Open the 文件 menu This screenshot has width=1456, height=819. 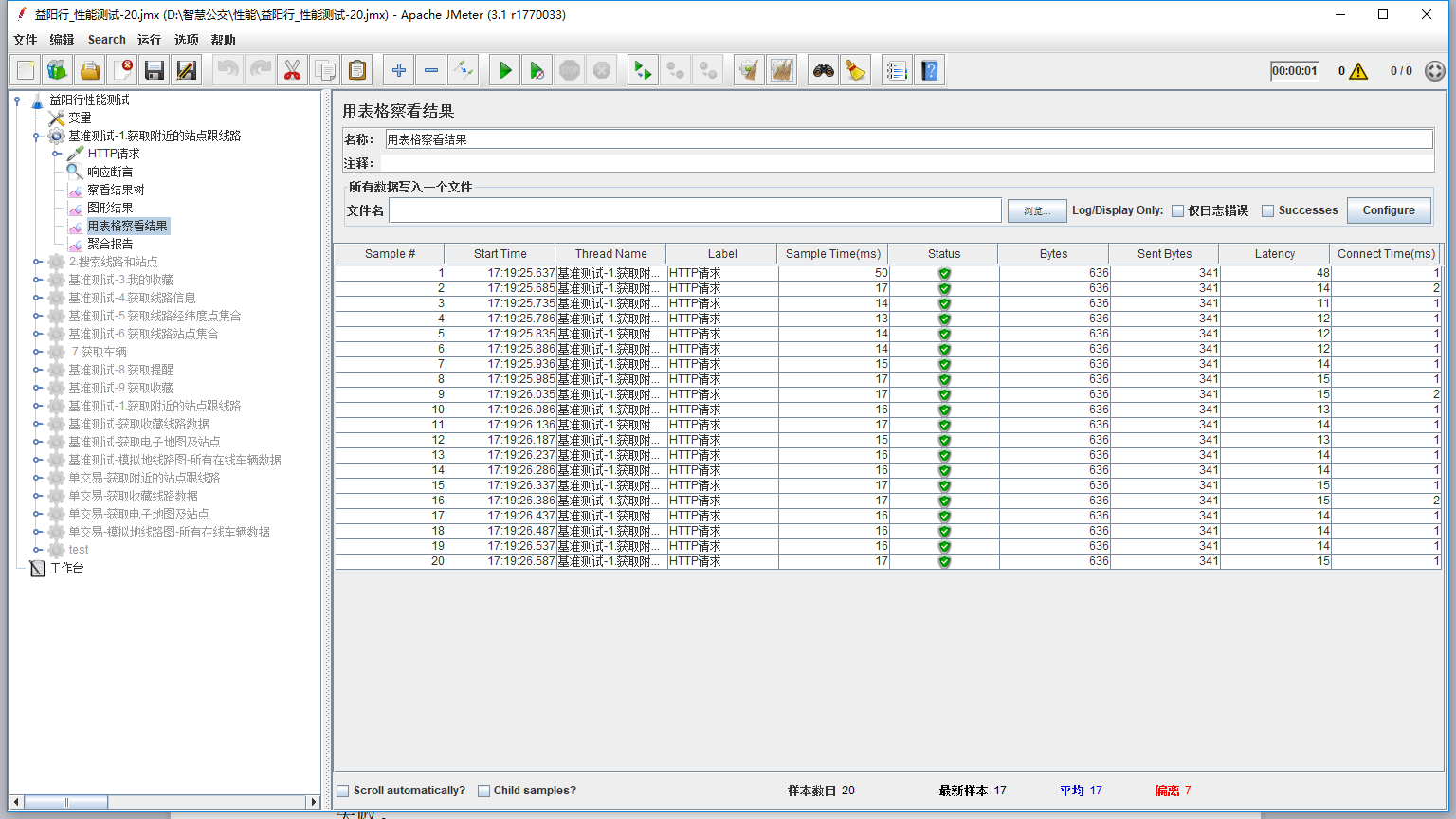coord(25,40)
